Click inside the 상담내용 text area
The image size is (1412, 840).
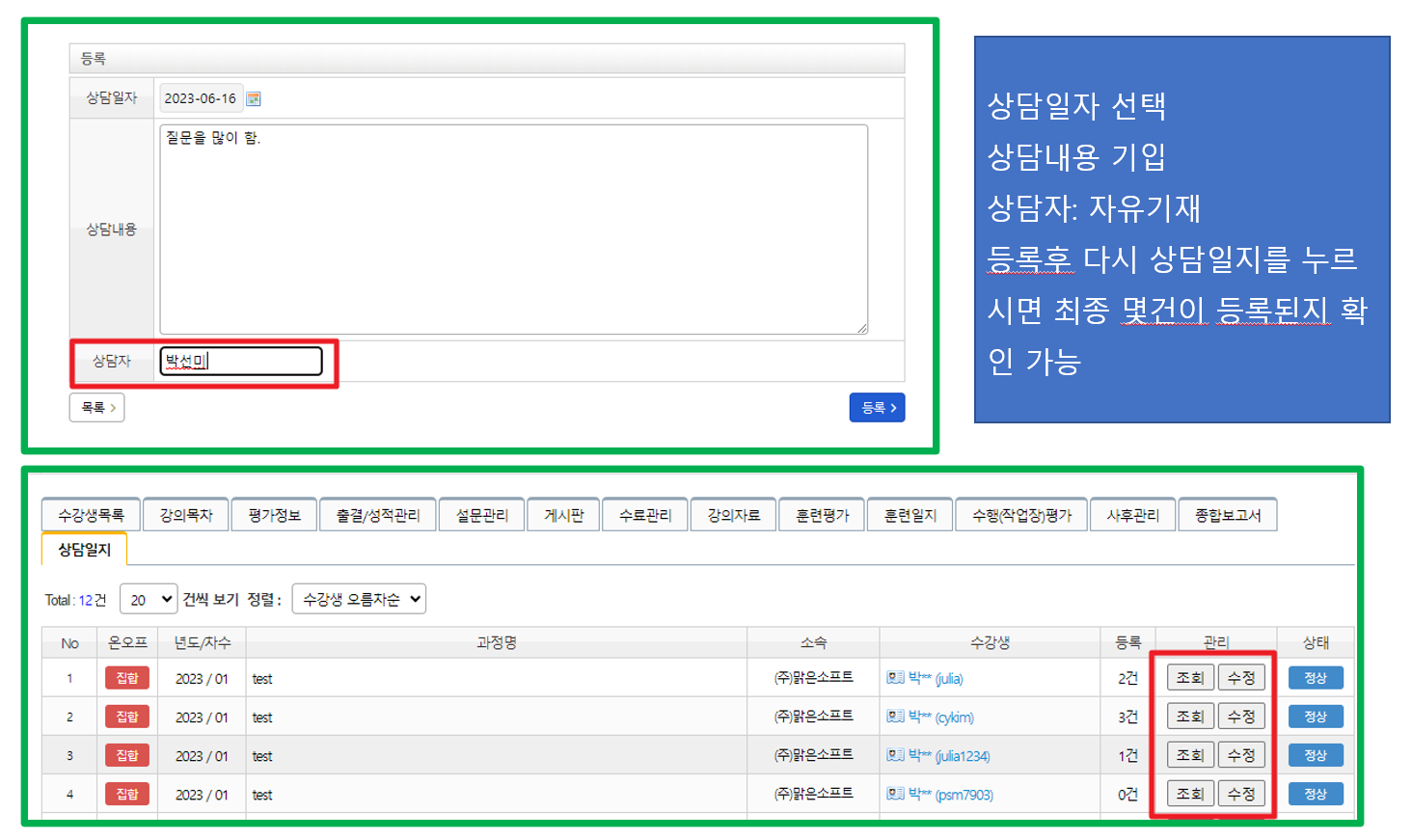[x=513, y=230]
